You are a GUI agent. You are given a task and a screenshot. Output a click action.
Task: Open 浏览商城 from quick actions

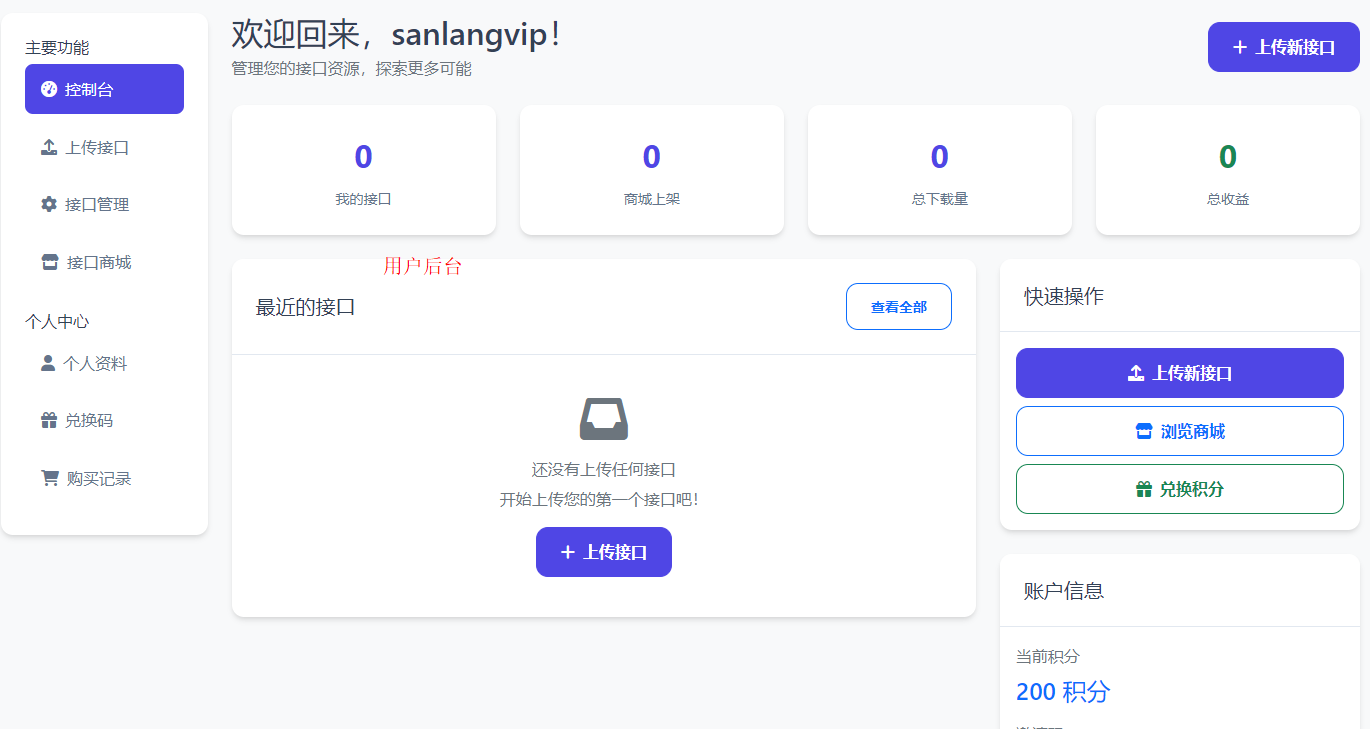1179,430
